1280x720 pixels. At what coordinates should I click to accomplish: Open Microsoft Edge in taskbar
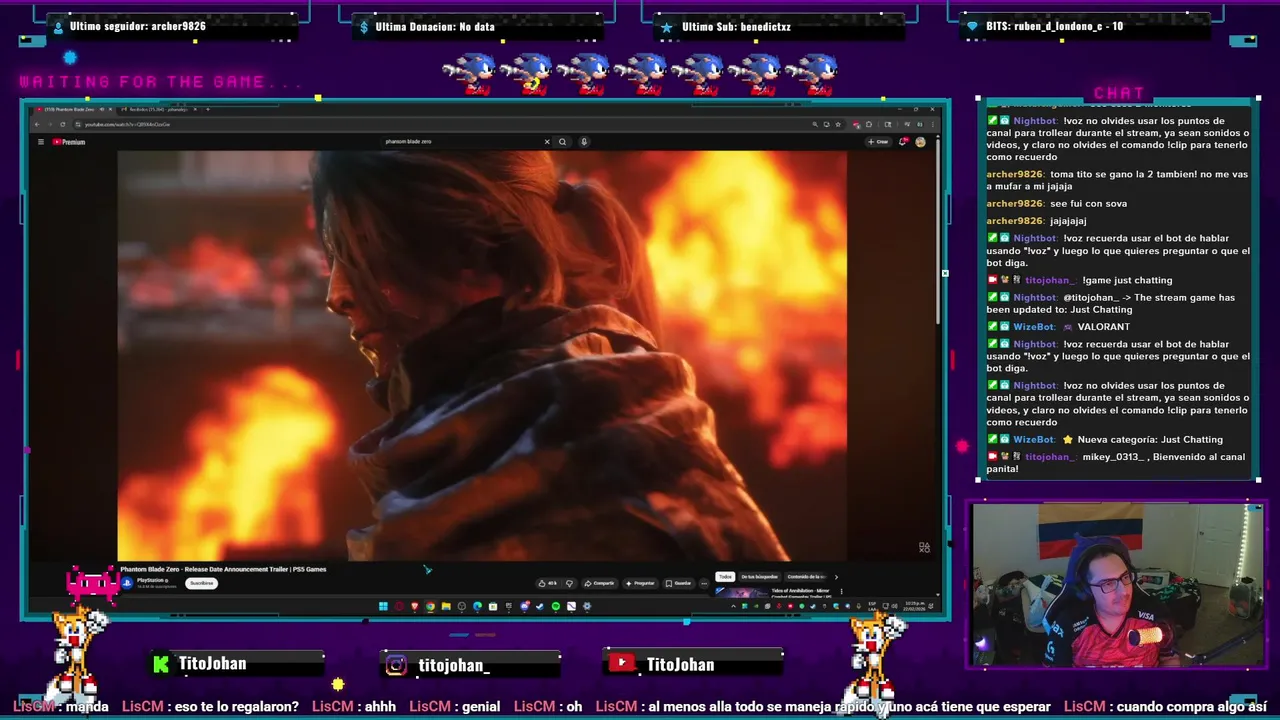coord(477,606)
